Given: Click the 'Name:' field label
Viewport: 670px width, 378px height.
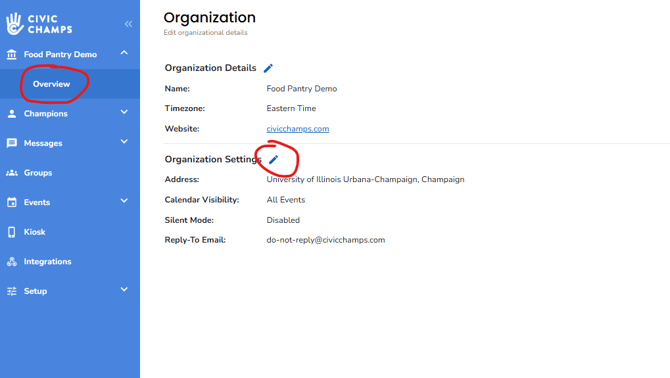Looking at the screenshot, I should tap(177, 88).
